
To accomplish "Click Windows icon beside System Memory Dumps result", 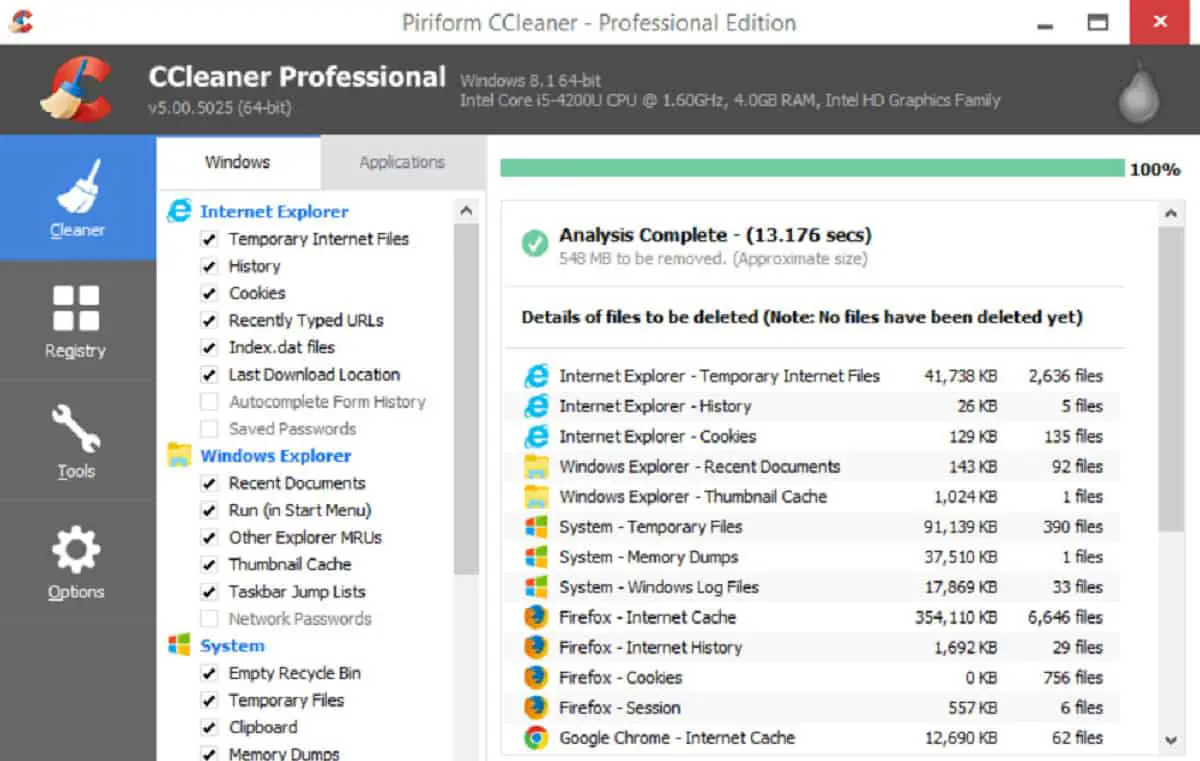I will click(537, 557).
